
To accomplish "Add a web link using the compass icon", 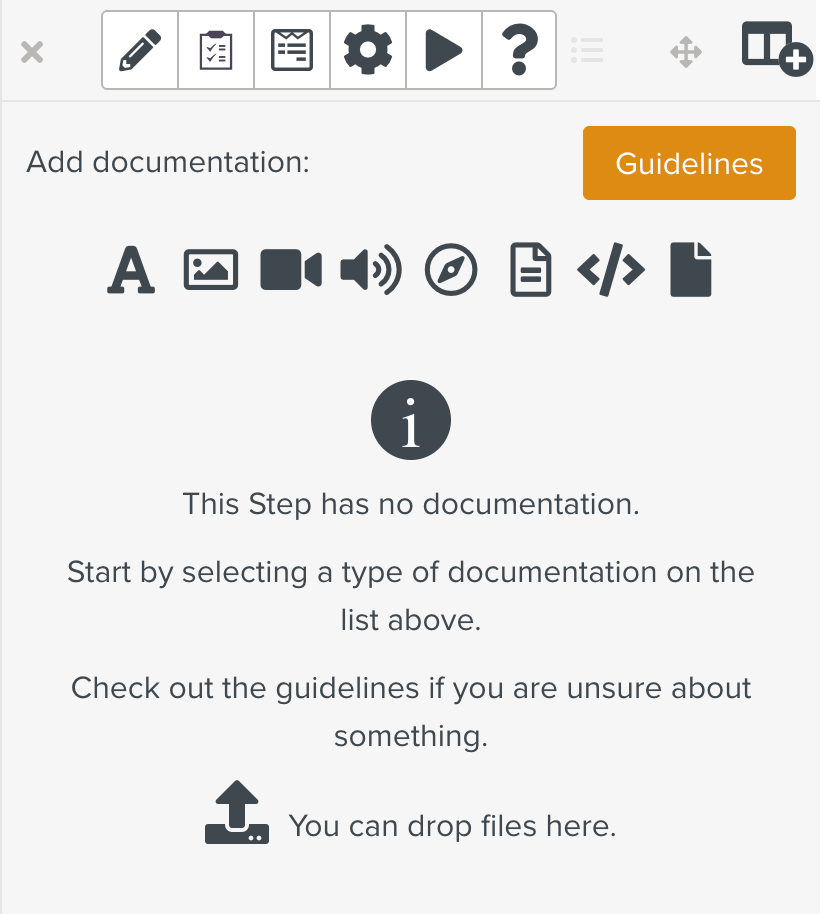I will pos(450,269).
